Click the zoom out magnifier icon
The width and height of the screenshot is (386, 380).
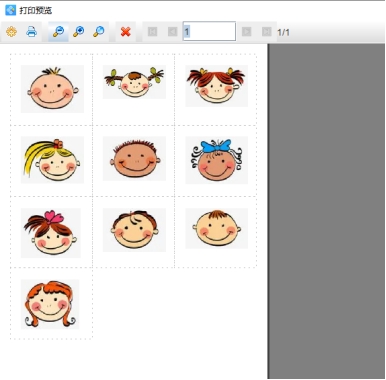coord(58,32)
